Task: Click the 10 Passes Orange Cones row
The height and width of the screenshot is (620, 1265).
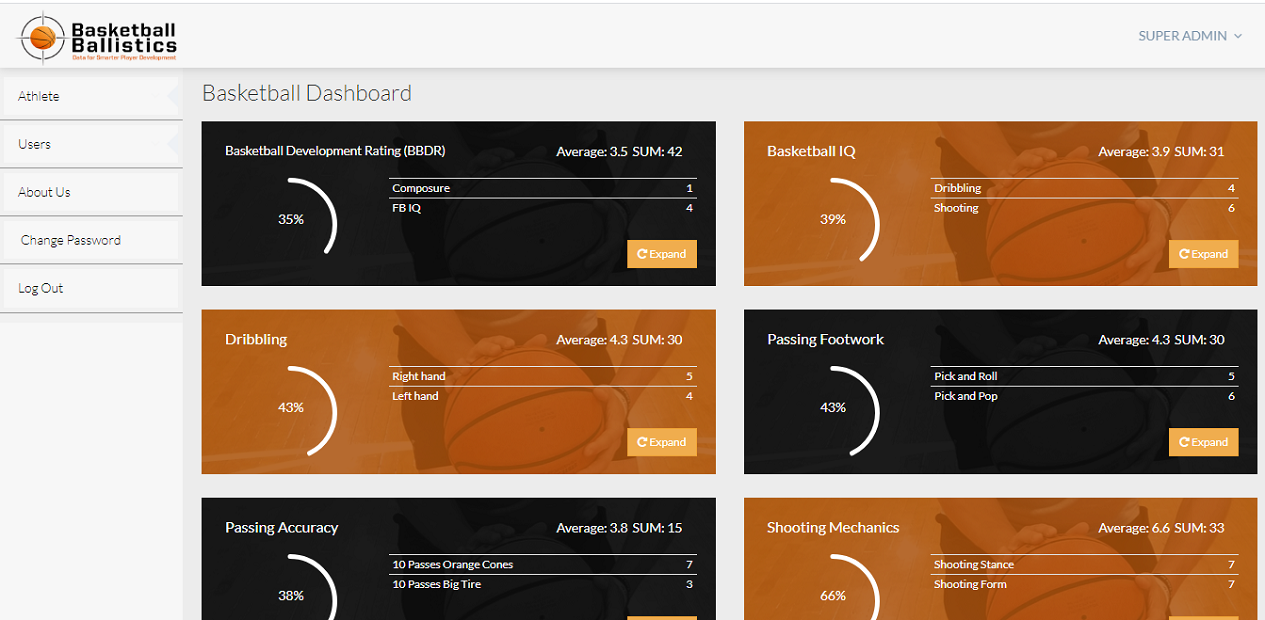Action: click(541, 564)
